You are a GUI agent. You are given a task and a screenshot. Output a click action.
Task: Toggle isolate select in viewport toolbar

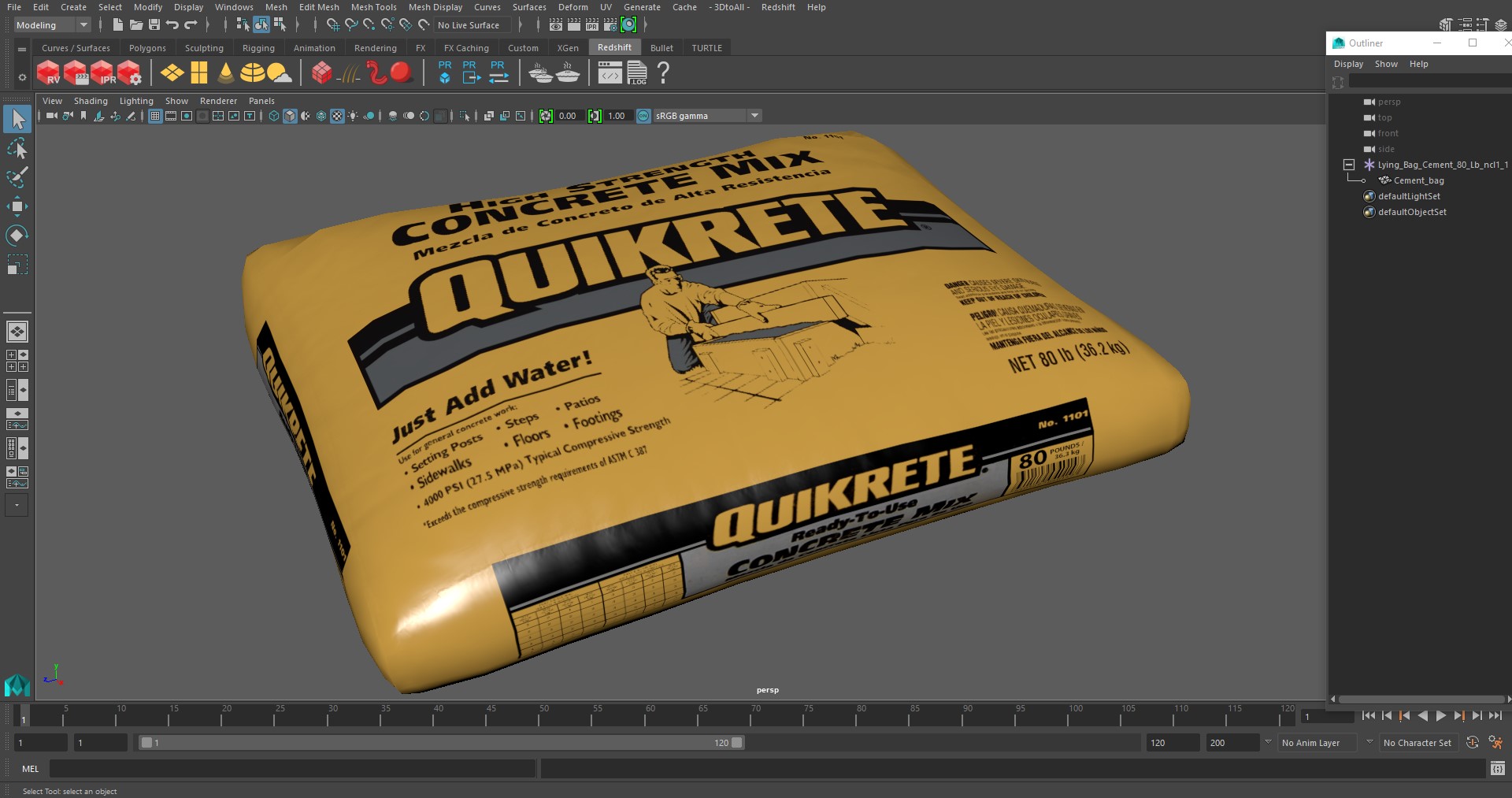(465, 116)
